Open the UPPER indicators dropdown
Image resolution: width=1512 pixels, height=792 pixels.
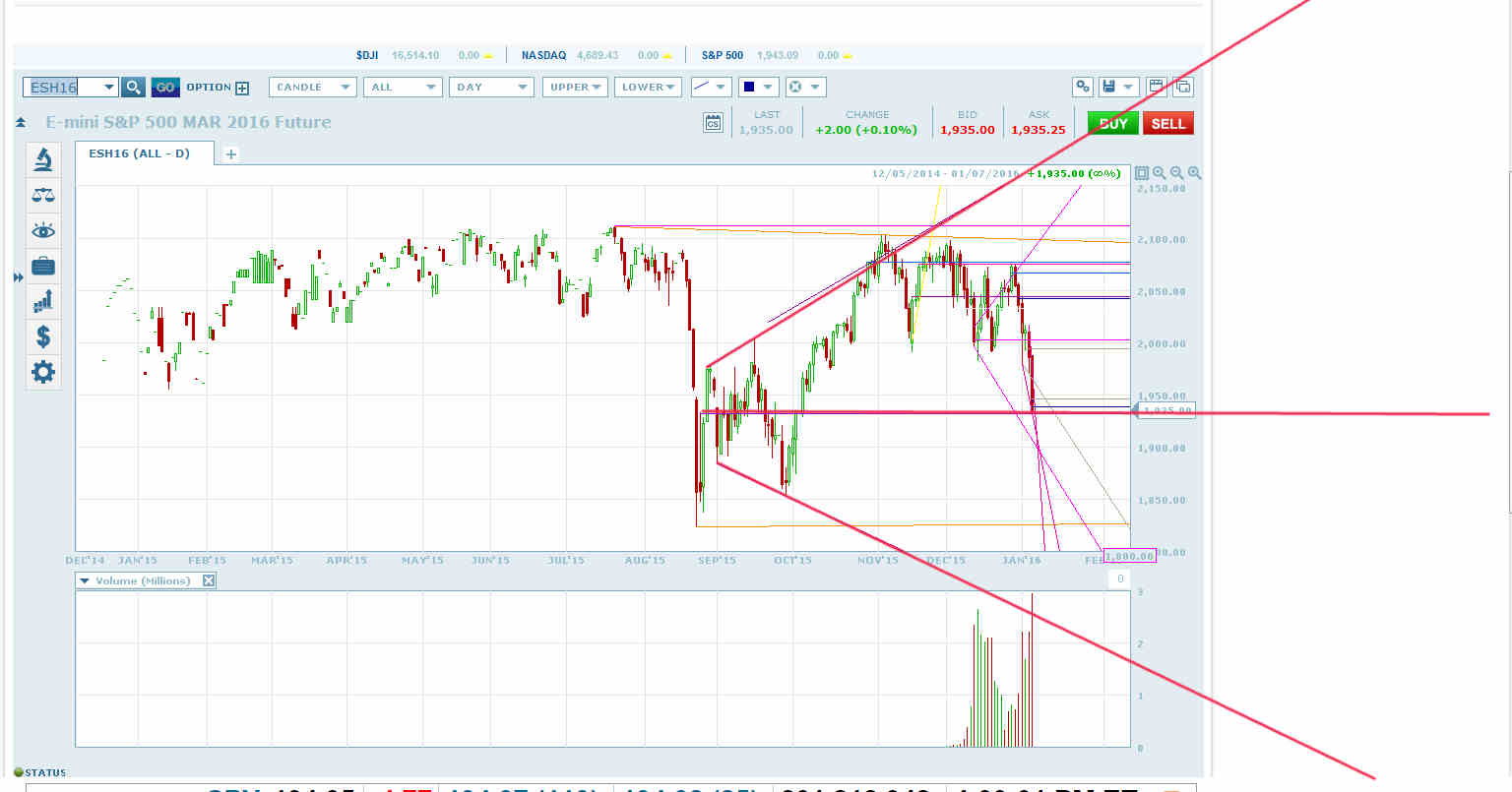tap(575, 87)
